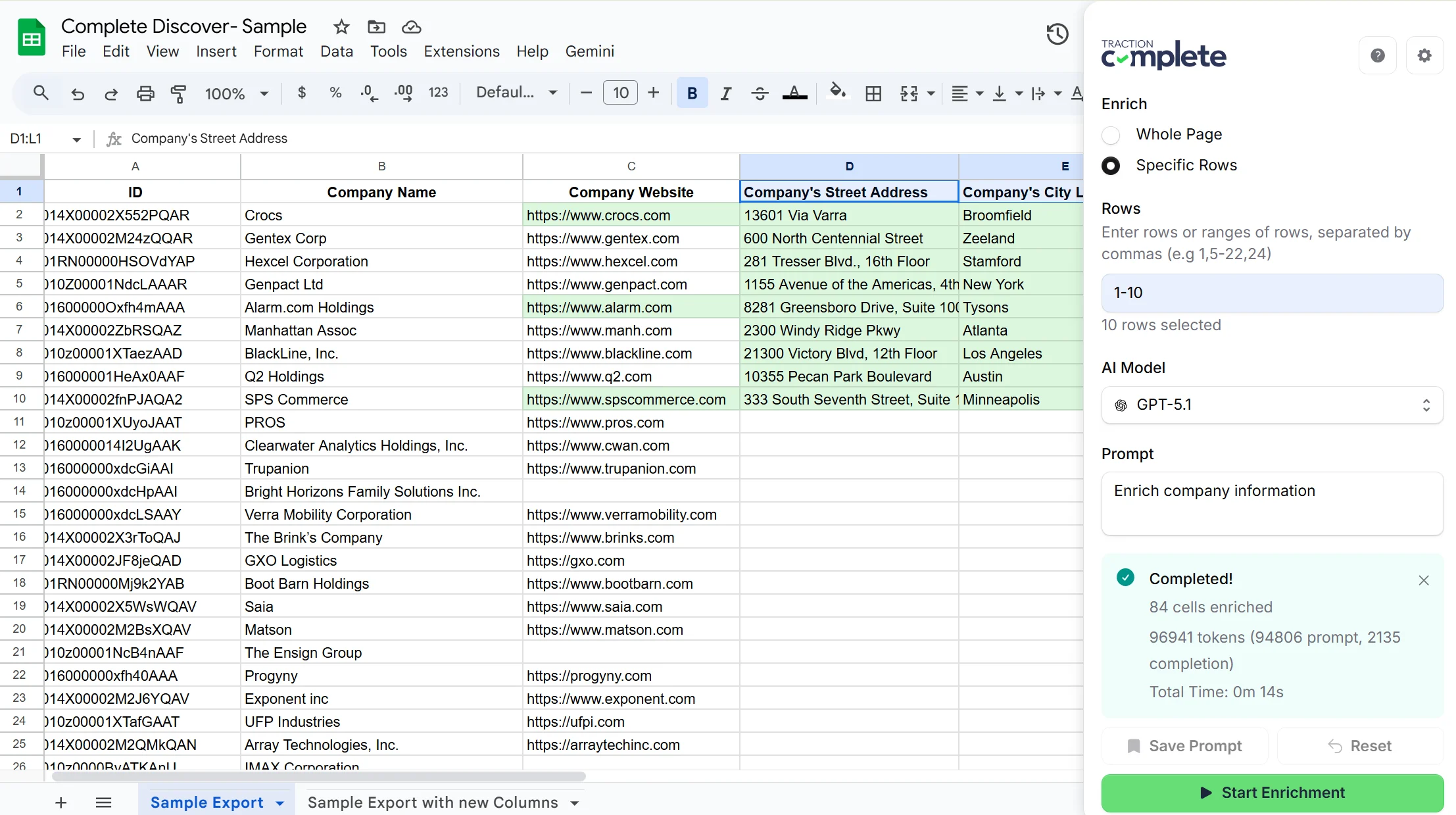Toggle bold formatting button
1456x815 pixels.
(692, 93)
